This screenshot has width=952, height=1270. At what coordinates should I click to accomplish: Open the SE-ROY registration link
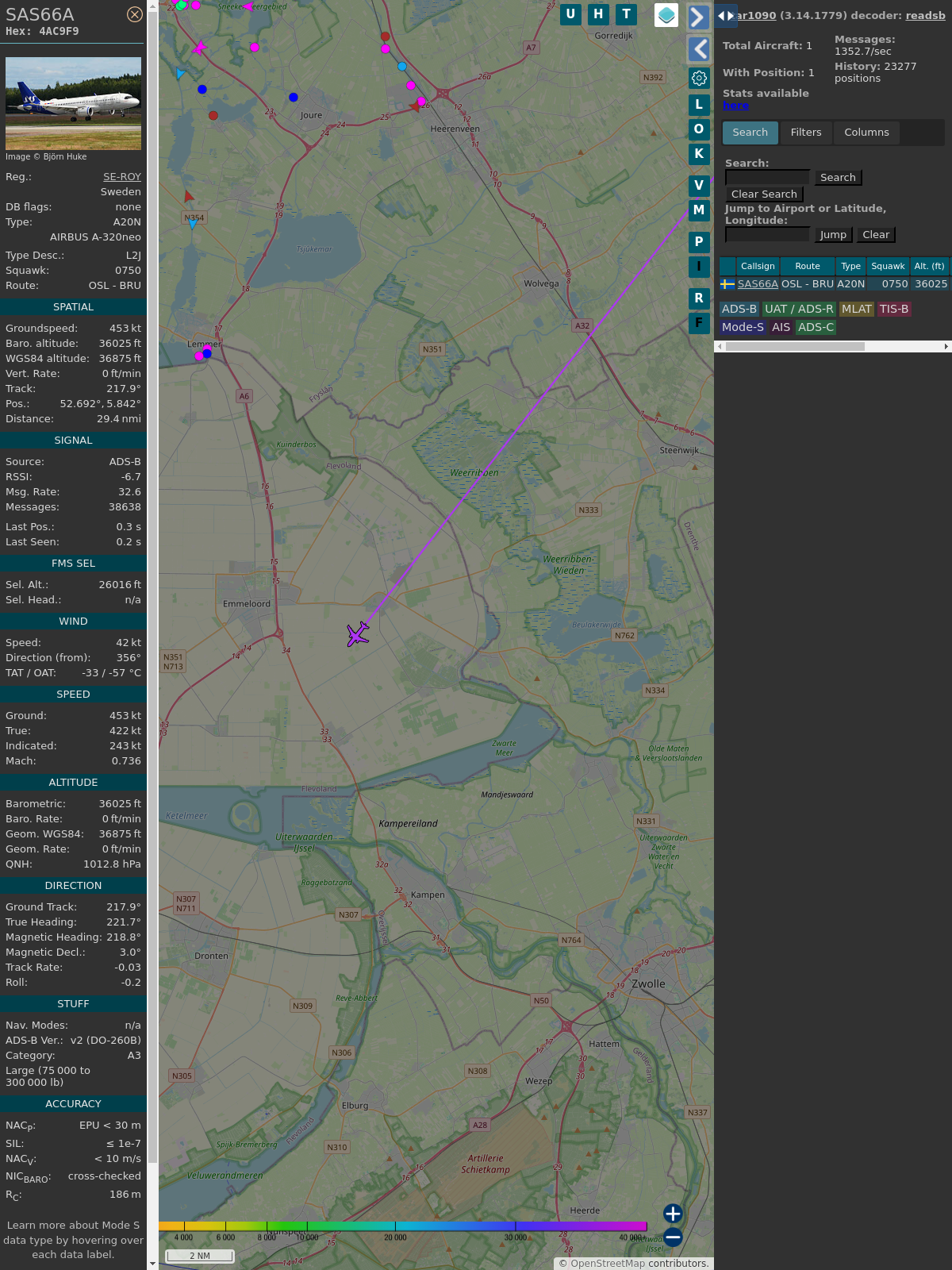coord(121,177)
